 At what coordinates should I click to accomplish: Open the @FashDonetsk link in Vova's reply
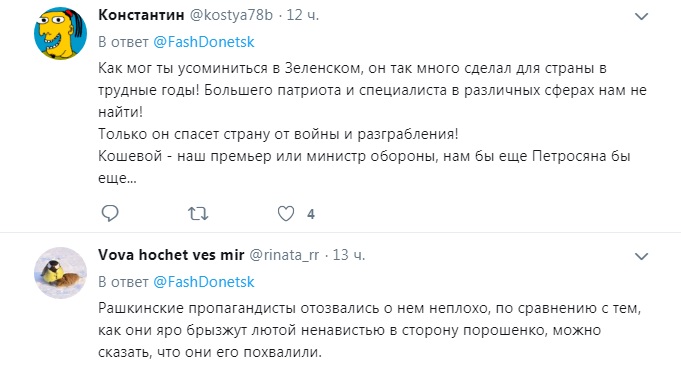pyautogui.click(x=204, y=282)
